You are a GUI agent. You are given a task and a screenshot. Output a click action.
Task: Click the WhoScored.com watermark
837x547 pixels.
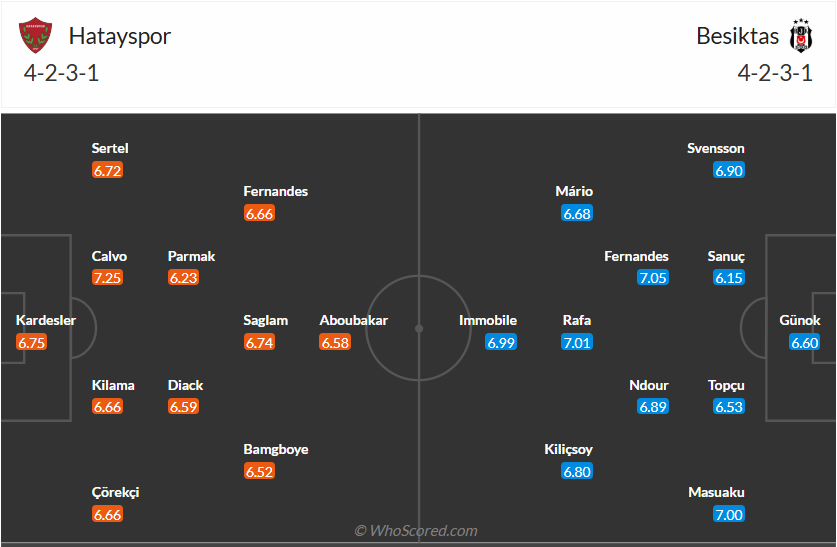(x=417, y=531)
